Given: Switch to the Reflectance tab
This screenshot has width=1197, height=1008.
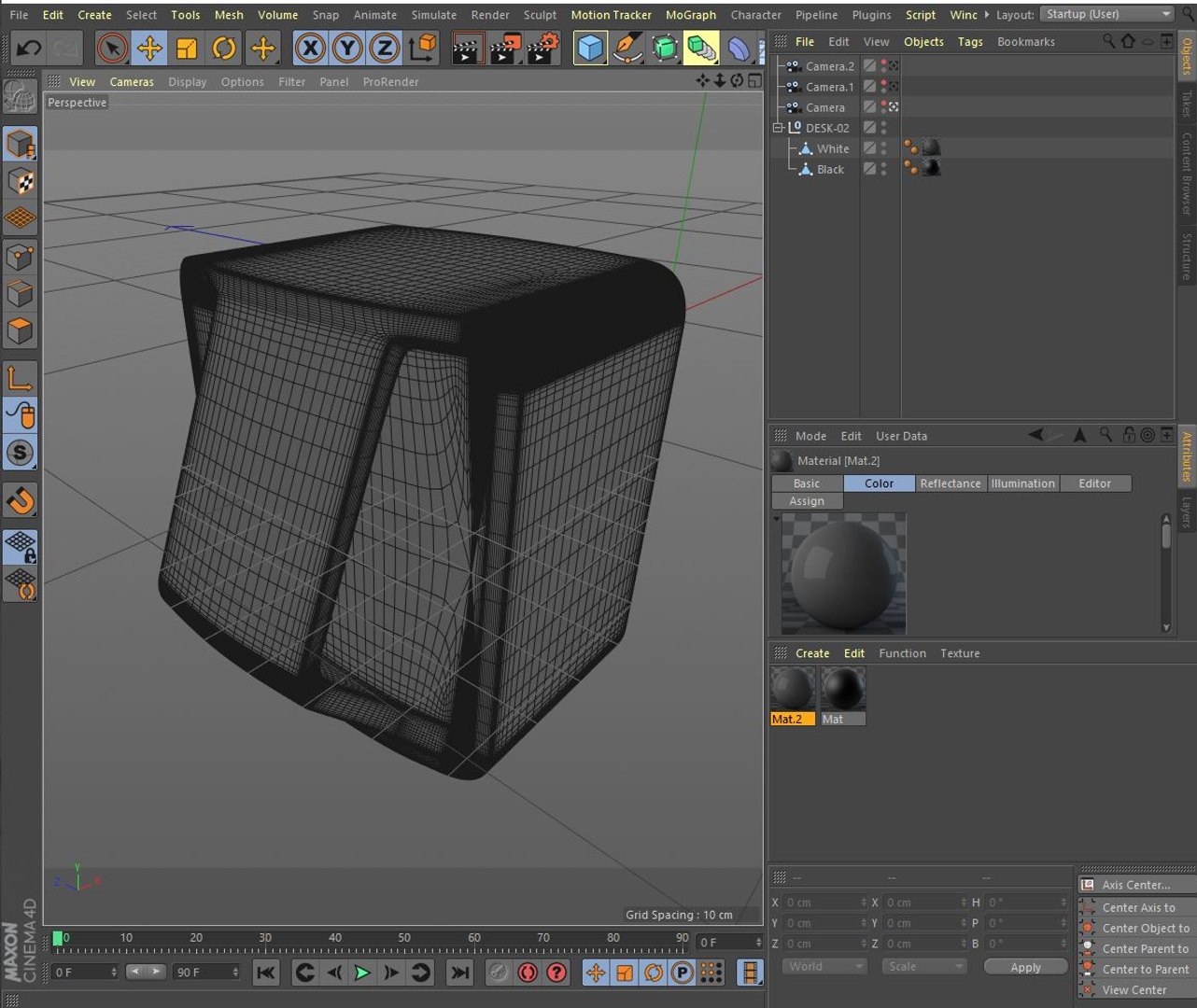Looking at the screenshot, I should pyautogui.click(x=951, y=483).
